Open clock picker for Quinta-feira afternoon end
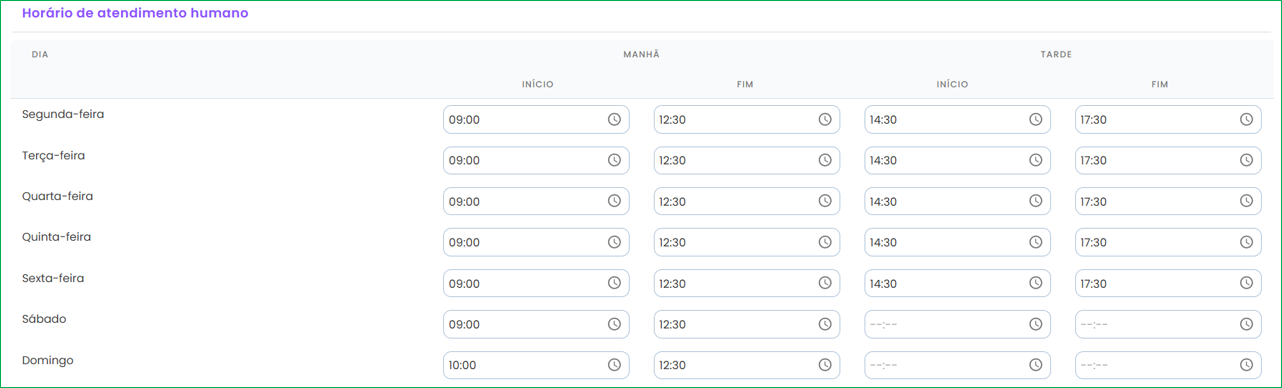The height and width of the screenshot is (388, 1282). (x=1247, y=242)
